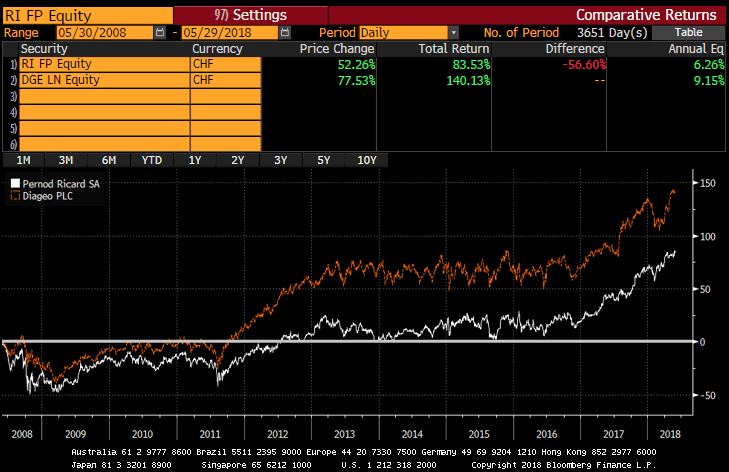729x472 pixels.
Task: Open the 97) Settings menu
Action: click(251, 15)
